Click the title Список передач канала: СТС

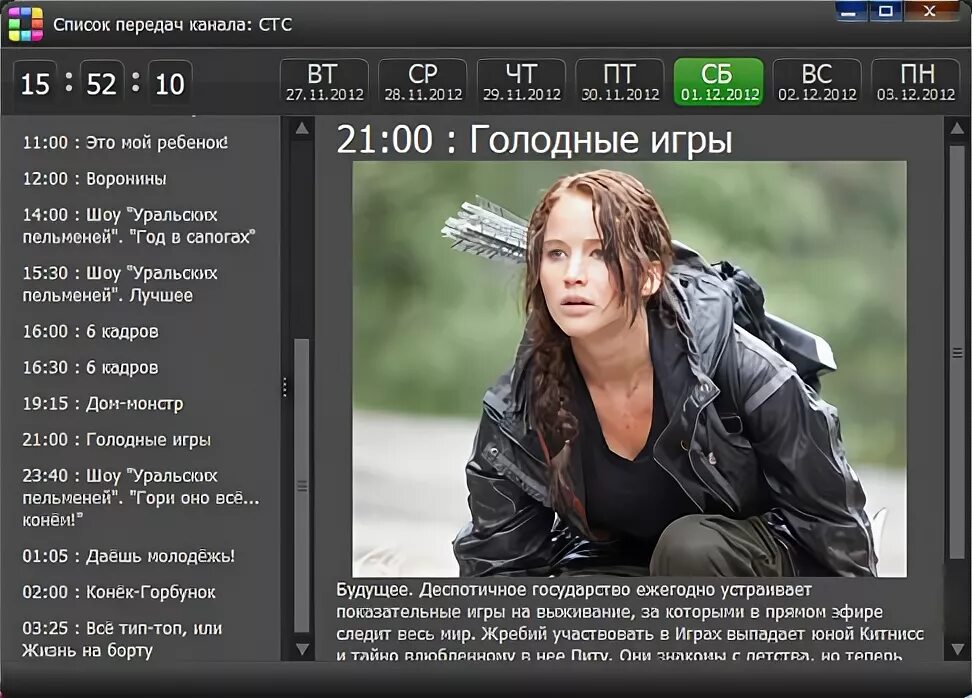172,25
